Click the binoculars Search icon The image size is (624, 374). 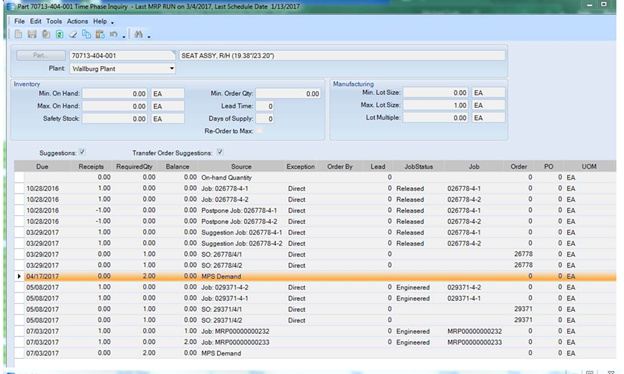point(138,34)
